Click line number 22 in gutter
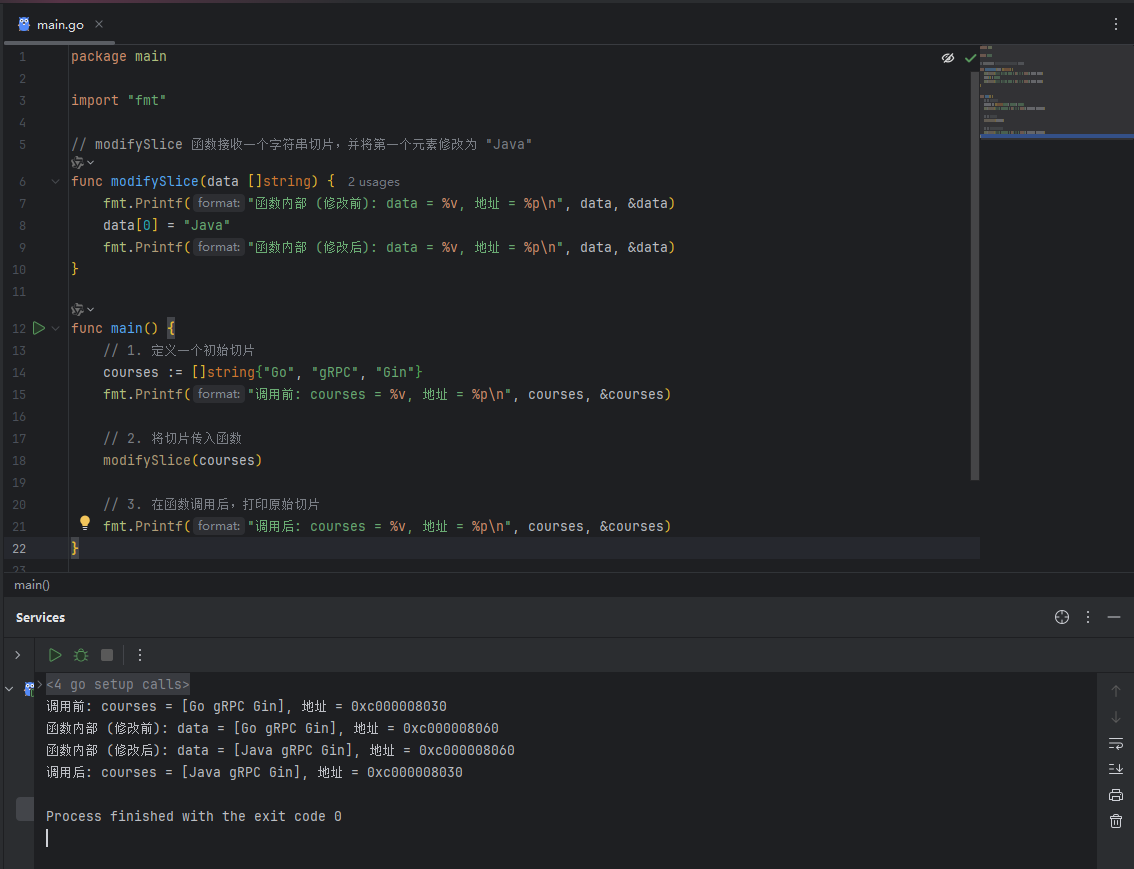The height and width of the screenshot is (869, 1134). (x=19, y=549)
